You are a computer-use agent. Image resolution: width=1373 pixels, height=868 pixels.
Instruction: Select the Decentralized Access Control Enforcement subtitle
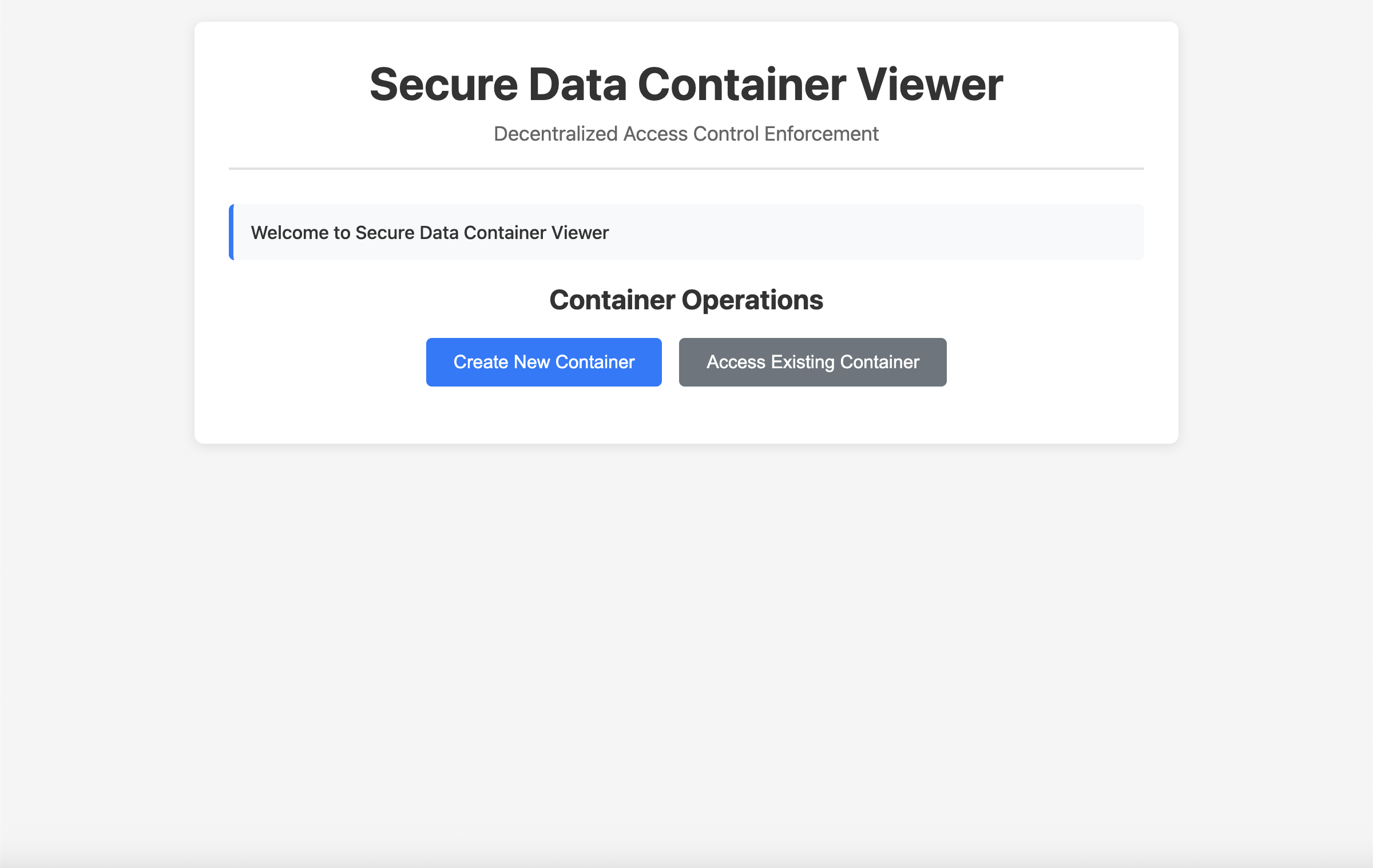coord(686,134)
